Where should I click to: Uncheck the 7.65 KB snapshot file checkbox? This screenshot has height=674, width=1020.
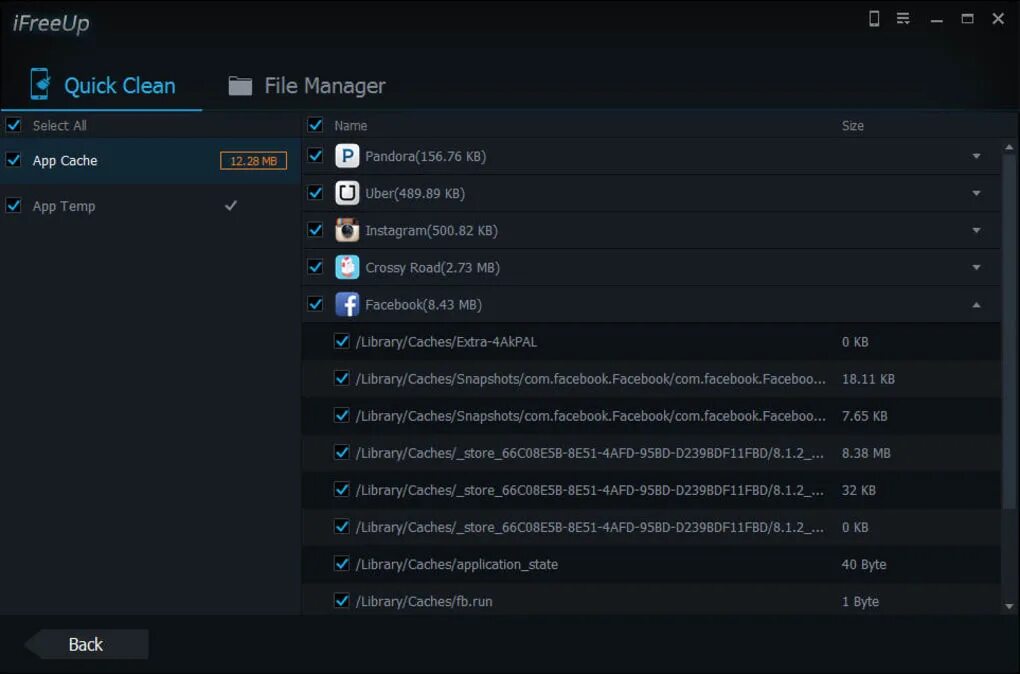coord(342,416)
